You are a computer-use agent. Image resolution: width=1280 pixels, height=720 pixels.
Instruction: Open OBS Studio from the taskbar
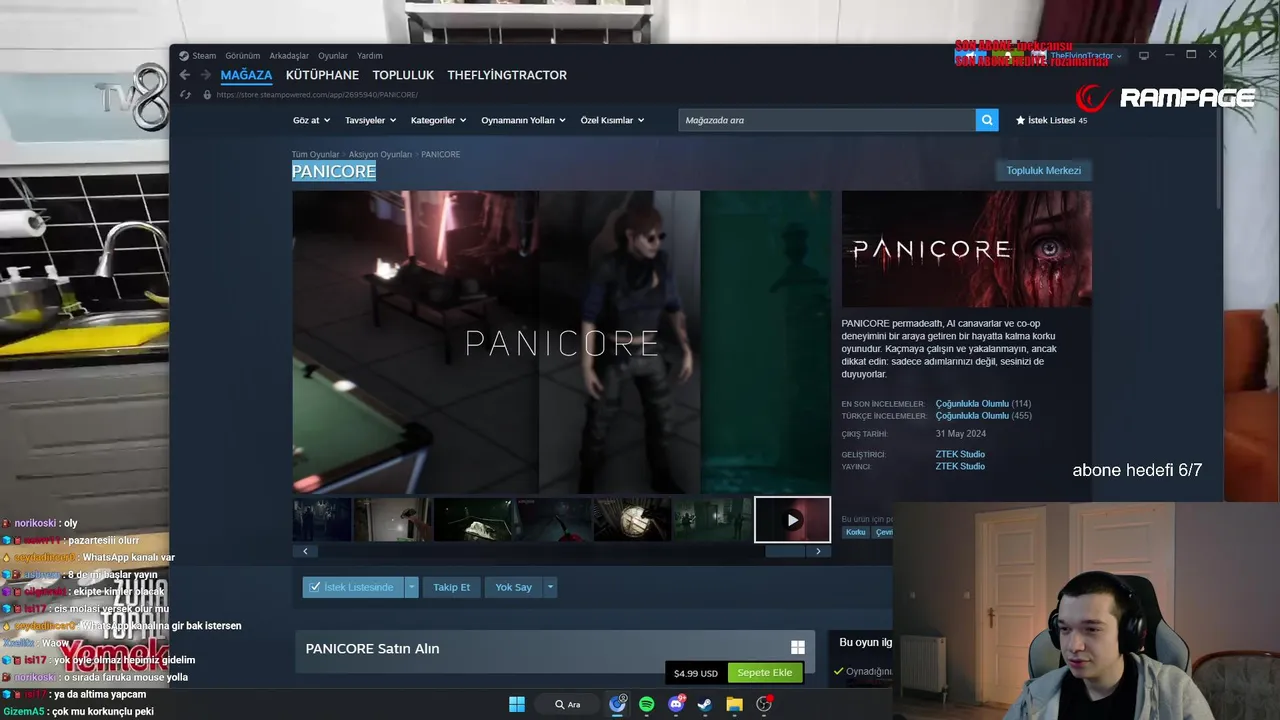click(x=764, y=704)
